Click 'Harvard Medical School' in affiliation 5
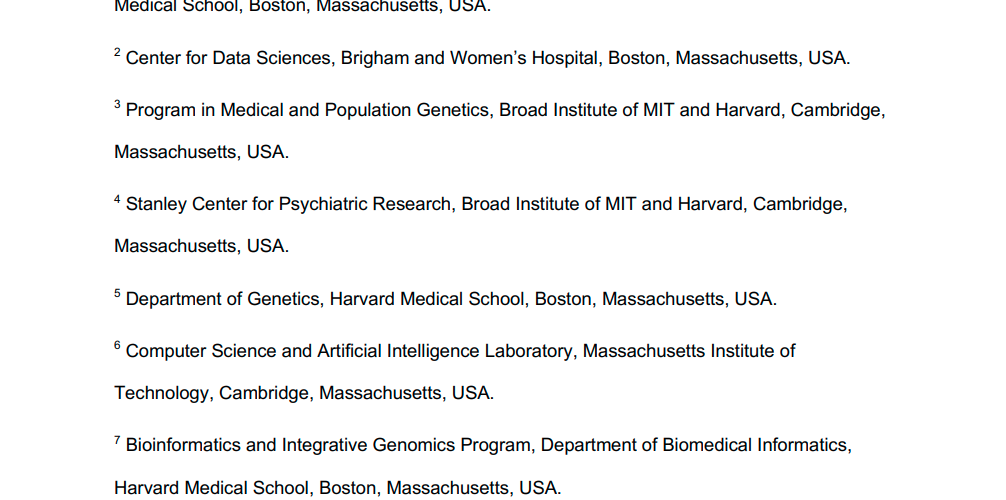Image resolution: width=1006 pixels, height=500 pixels. (x=427, y=300)
